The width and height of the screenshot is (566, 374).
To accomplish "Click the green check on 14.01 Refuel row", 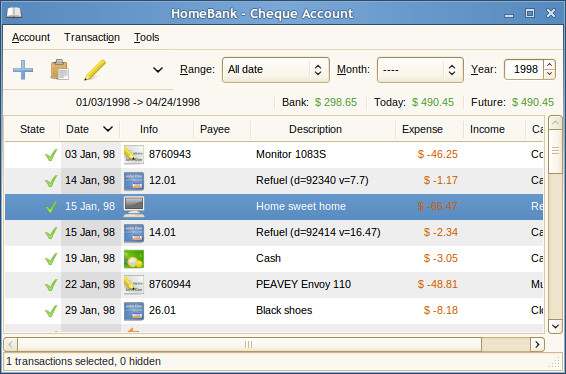I will [51, 233].
